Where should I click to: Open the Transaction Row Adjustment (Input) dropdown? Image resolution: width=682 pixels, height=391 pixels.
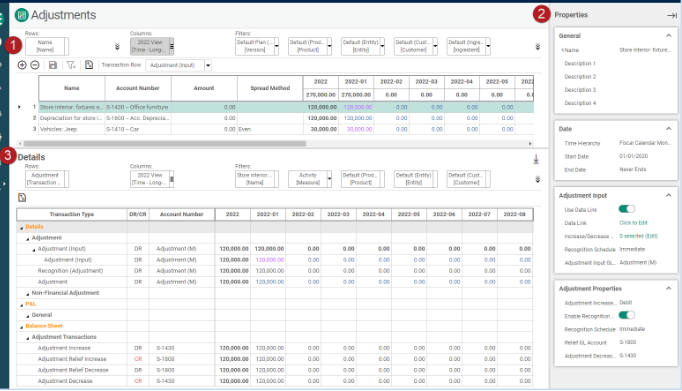pos(208,65)
